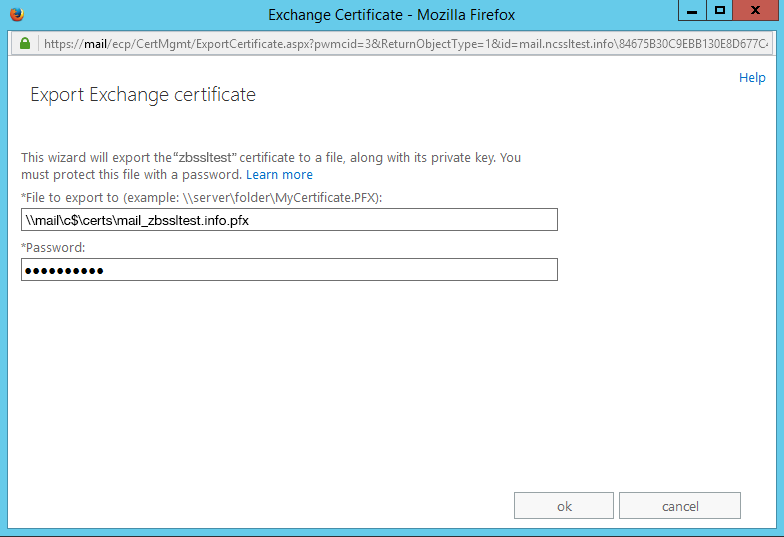Click the Export Exchange certificate heading

coord(143,96)
